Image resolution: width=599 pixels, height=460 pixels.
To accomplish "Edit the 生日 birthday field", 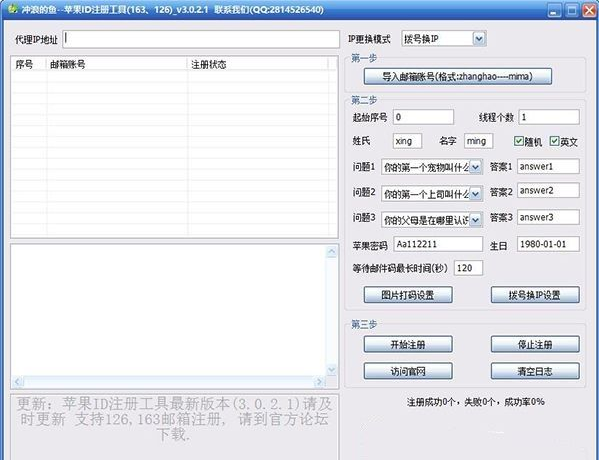I will tap(548, 244).
